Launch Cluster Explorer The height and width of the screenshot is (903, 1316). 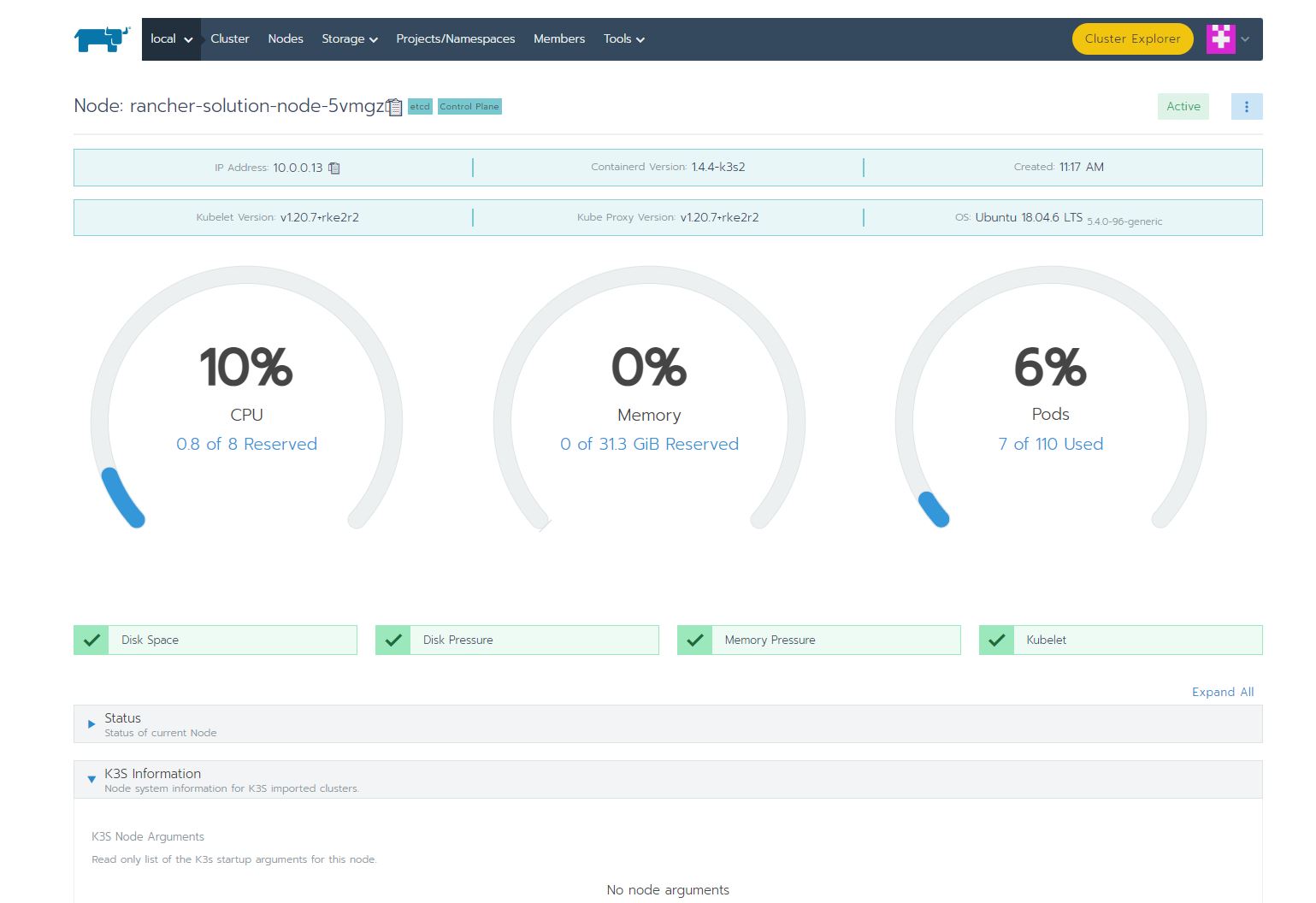1131,39
